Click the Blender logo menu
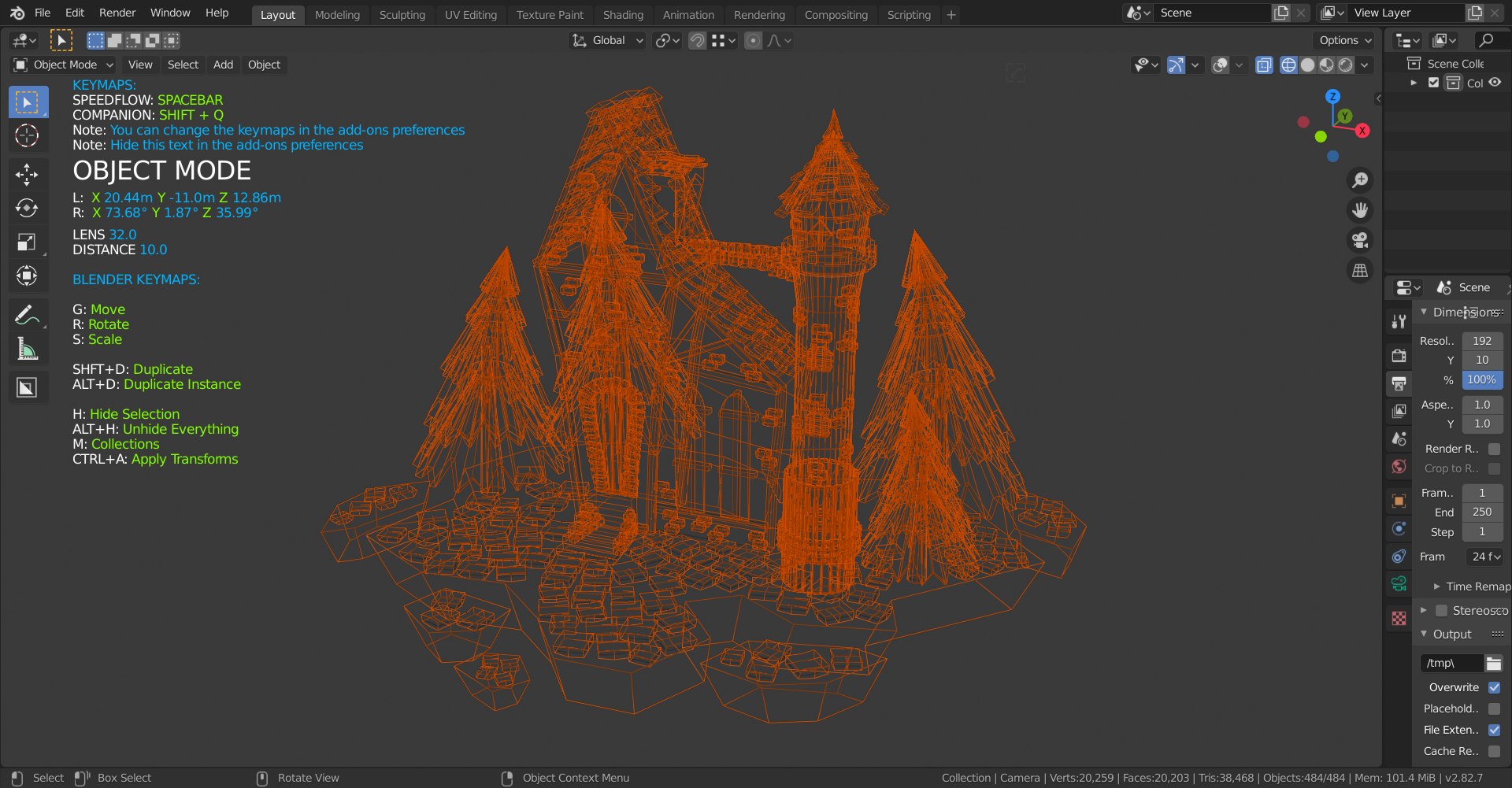1512x788 pixels. point(17,13)
